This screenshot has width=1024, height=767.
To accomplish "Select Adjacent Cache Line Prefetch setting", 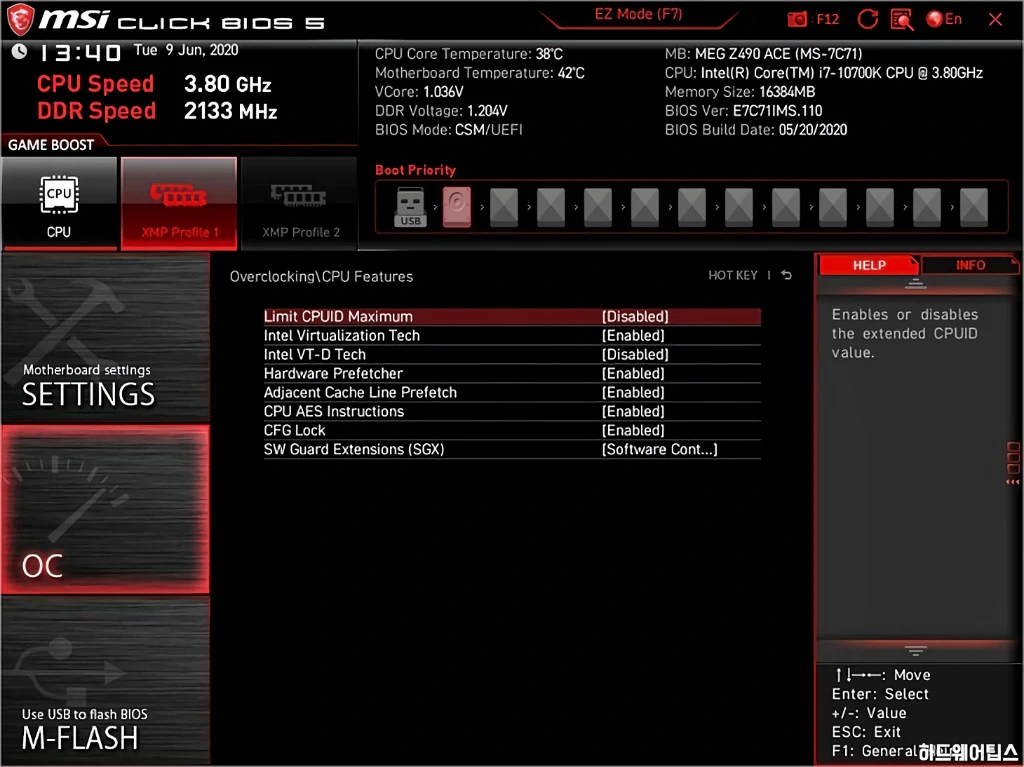I will pos(512,392).
